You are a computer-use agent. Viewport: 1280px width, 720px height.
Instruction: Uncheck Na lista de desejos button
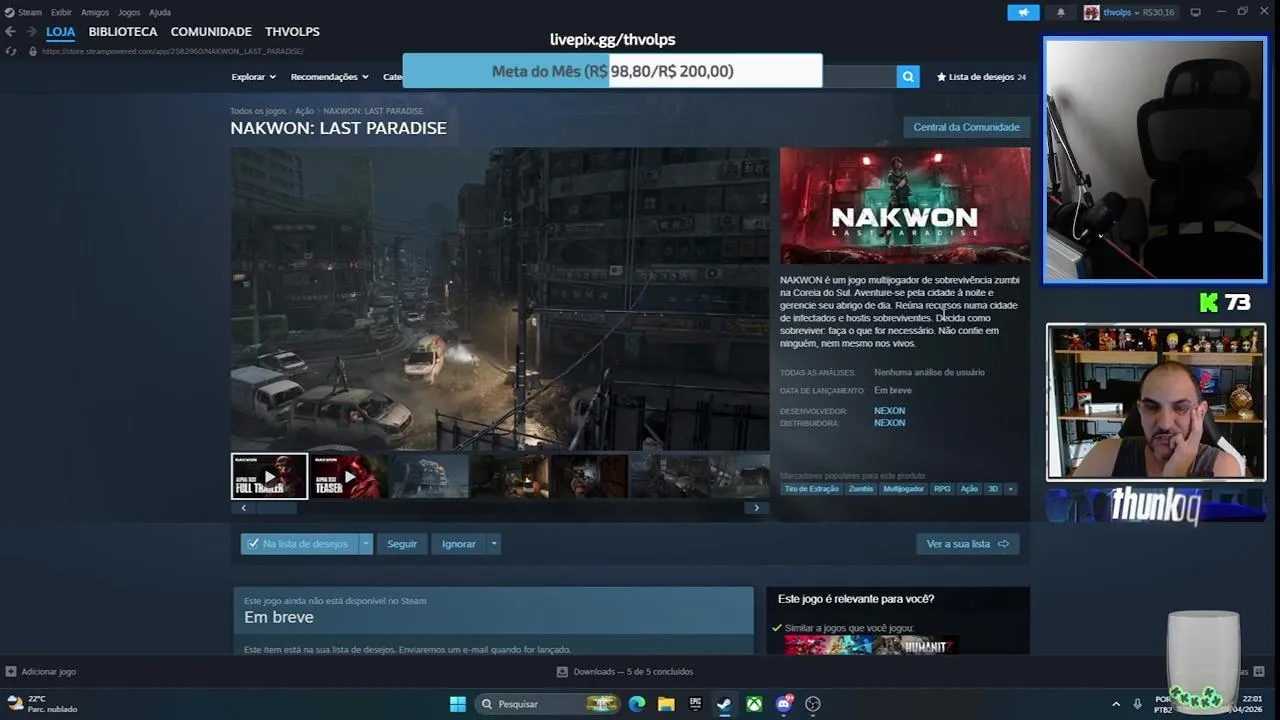click(x=300, y=544)
